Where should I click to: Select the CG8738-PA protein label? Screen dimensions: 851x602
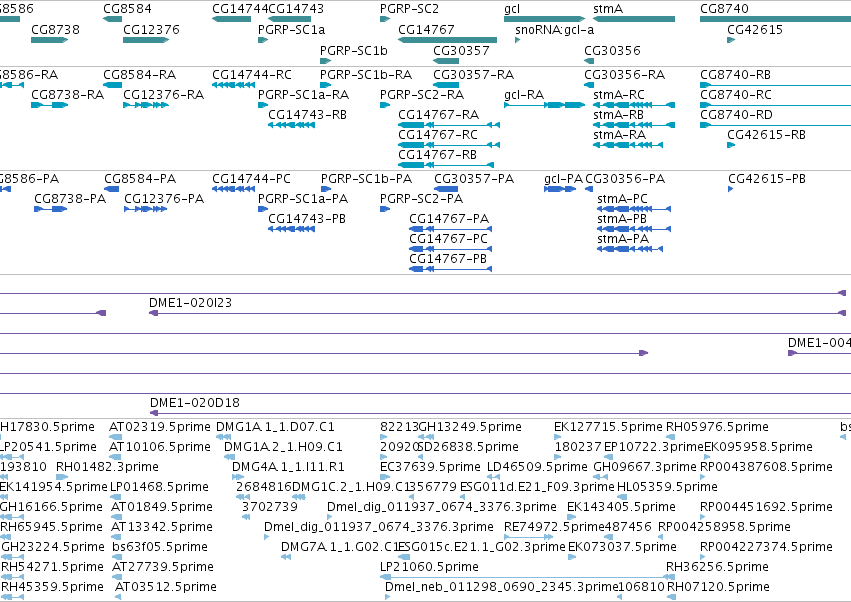pos(70,199)
